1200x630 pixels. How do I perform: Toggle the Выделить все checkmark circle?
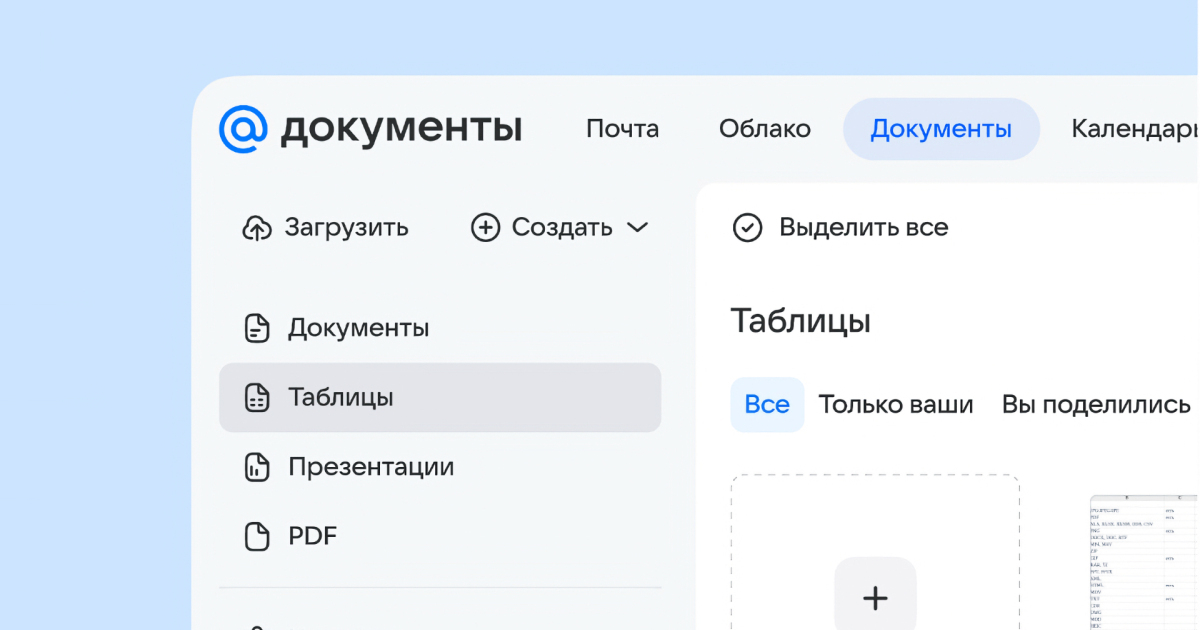pyautogui.click(x=747, y=228)
